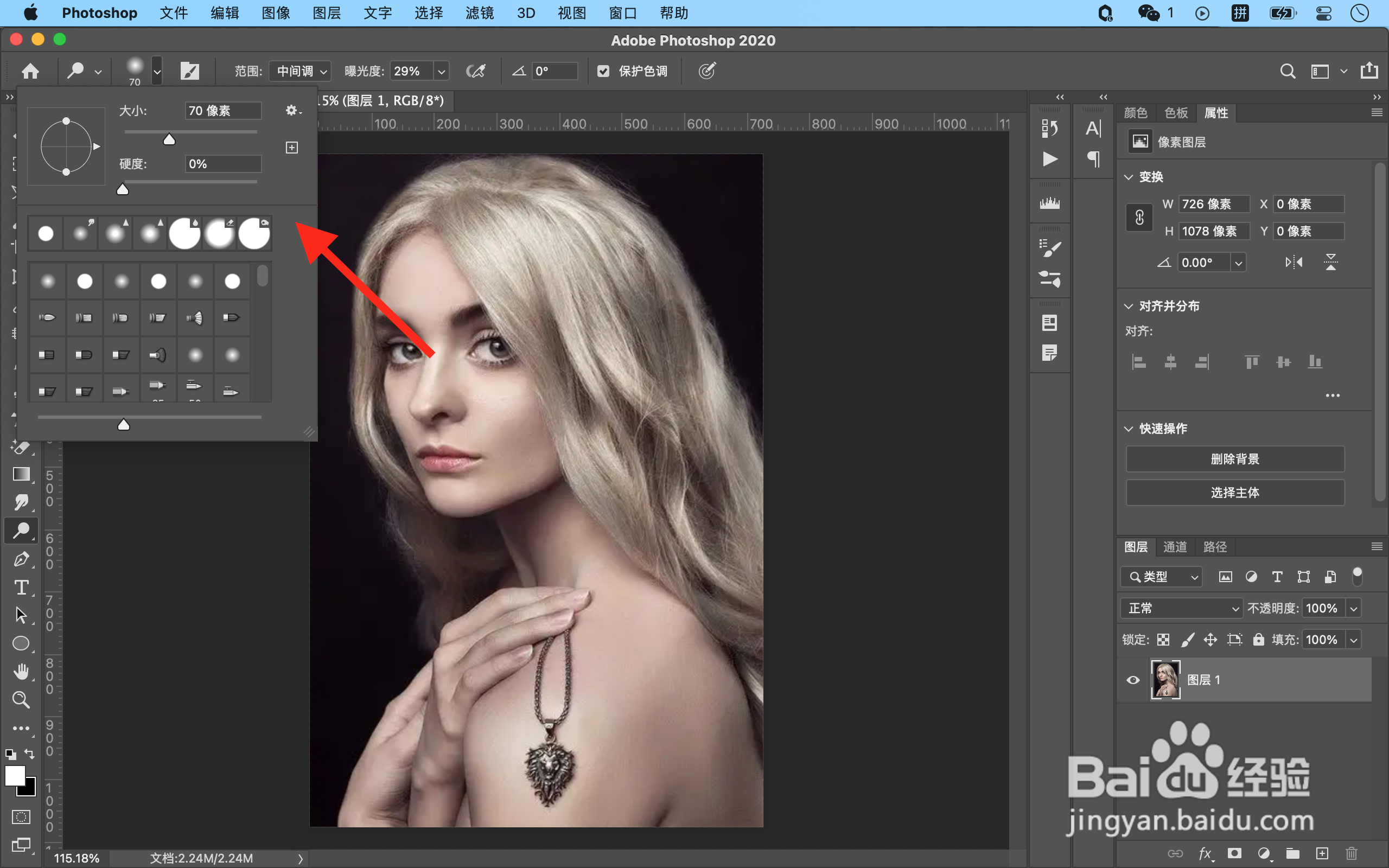This screenshot has height=868, width=1389.
Task: Open the 正常 blend mode dropdown
Action: (1182, 608)
